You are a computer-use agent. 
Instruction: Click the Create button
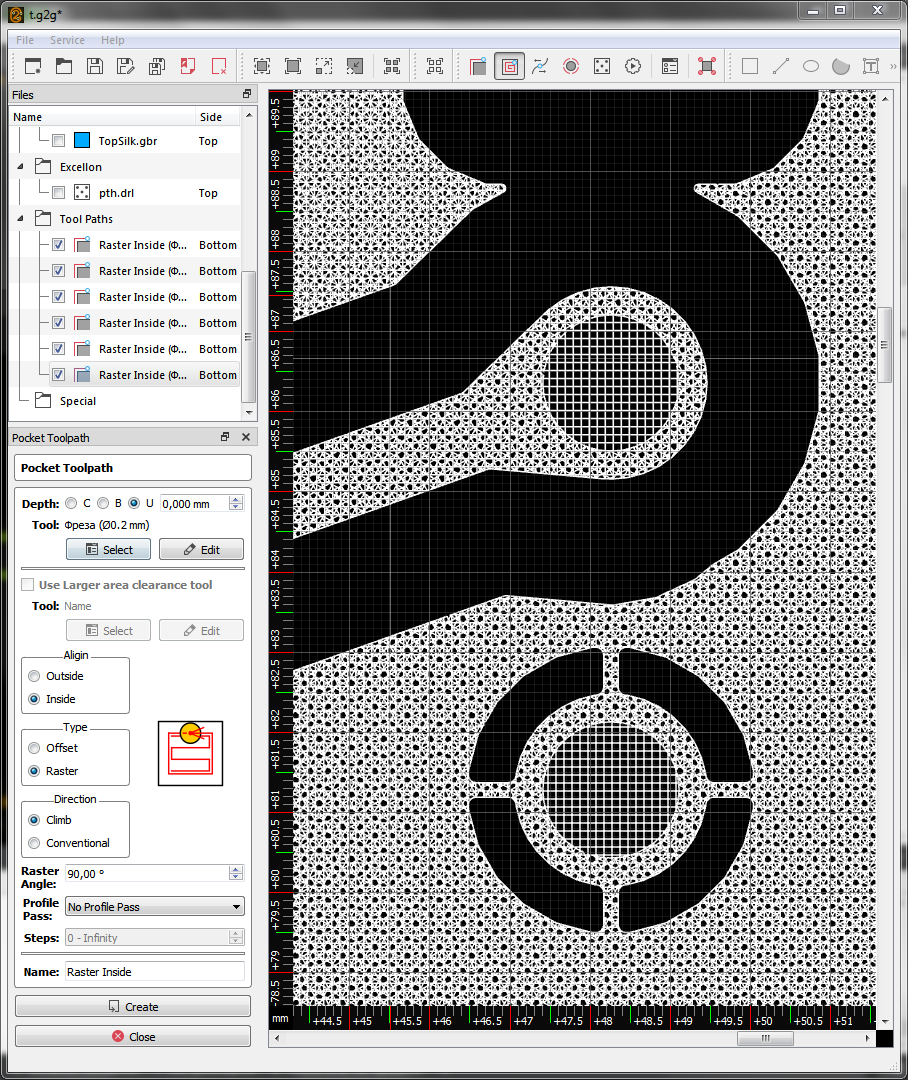pos(133,1006)
